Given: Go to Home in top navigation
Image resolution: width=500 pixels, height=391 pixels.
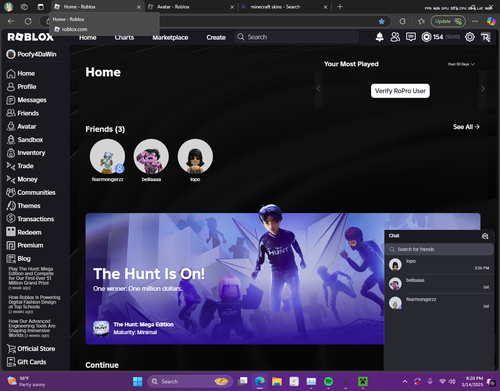Looking at the screenshot, I should tap(88, 37).
